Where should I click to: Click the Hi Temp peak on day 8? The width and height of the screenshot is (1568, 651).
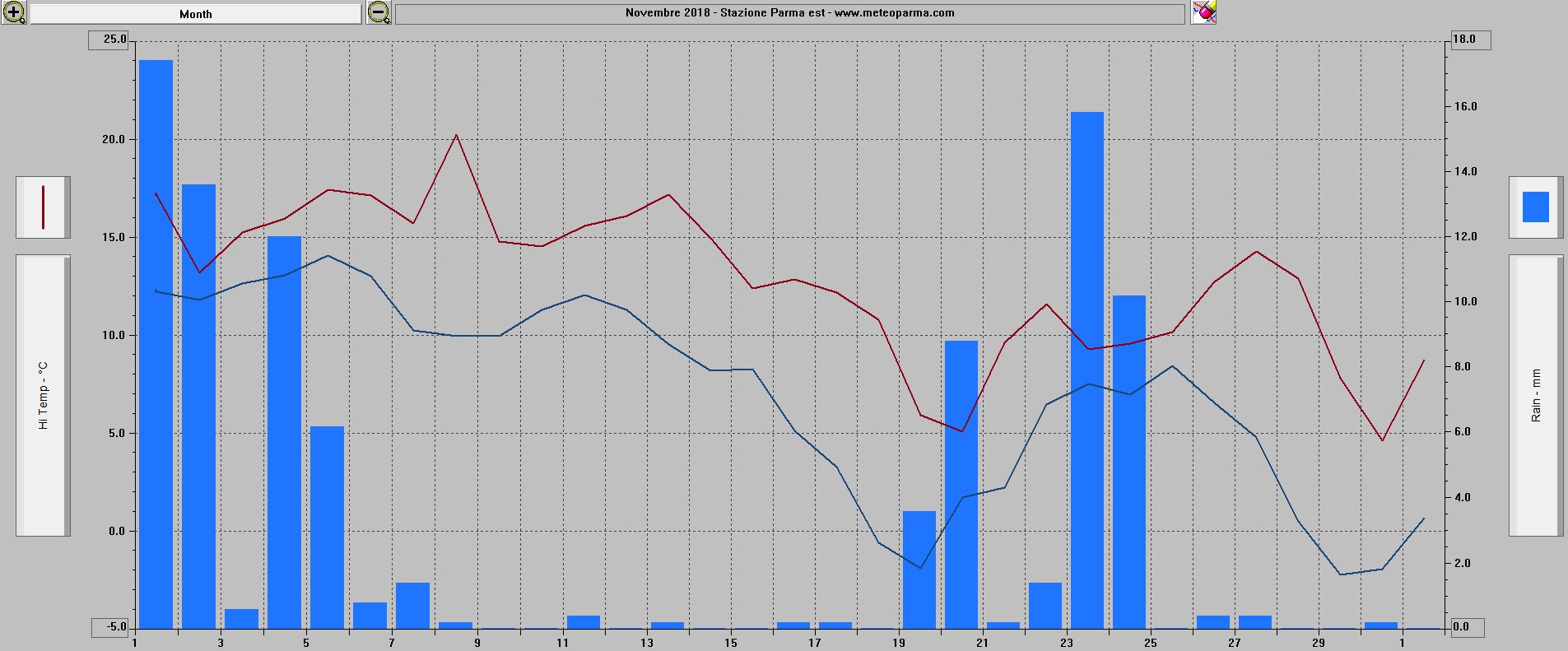pyautogui.click(x=456, y=136)
